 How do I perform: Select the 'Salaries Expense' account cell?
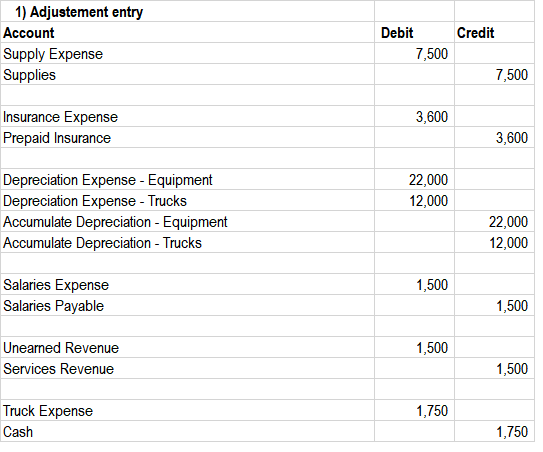[x=188, y=285]
